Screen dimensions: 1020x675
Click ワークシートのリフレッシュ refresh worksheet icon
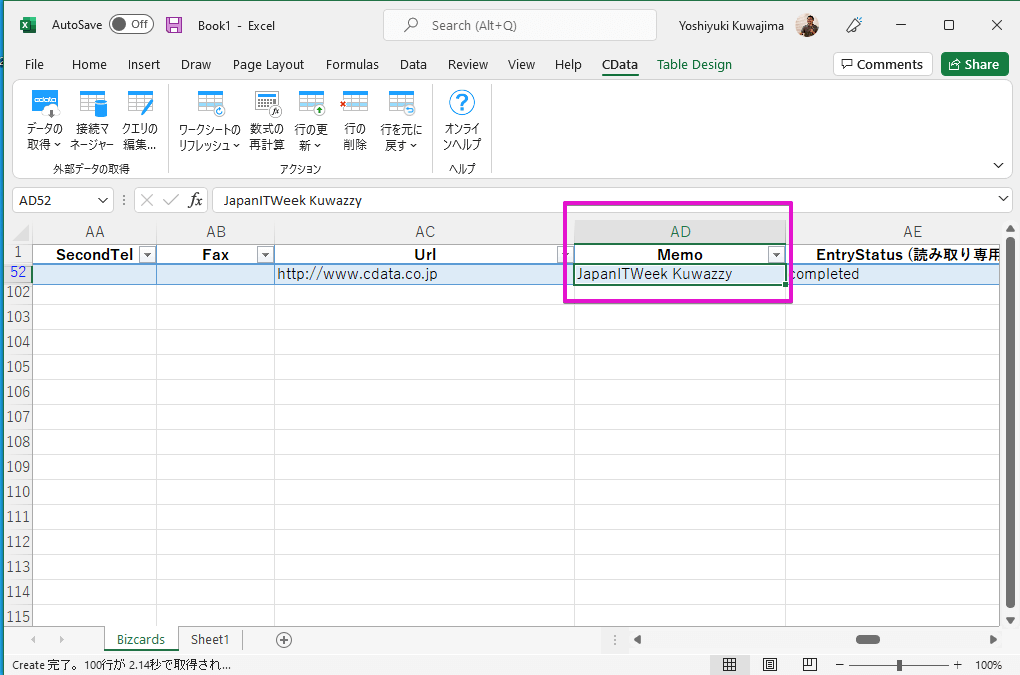pos(210,104)
